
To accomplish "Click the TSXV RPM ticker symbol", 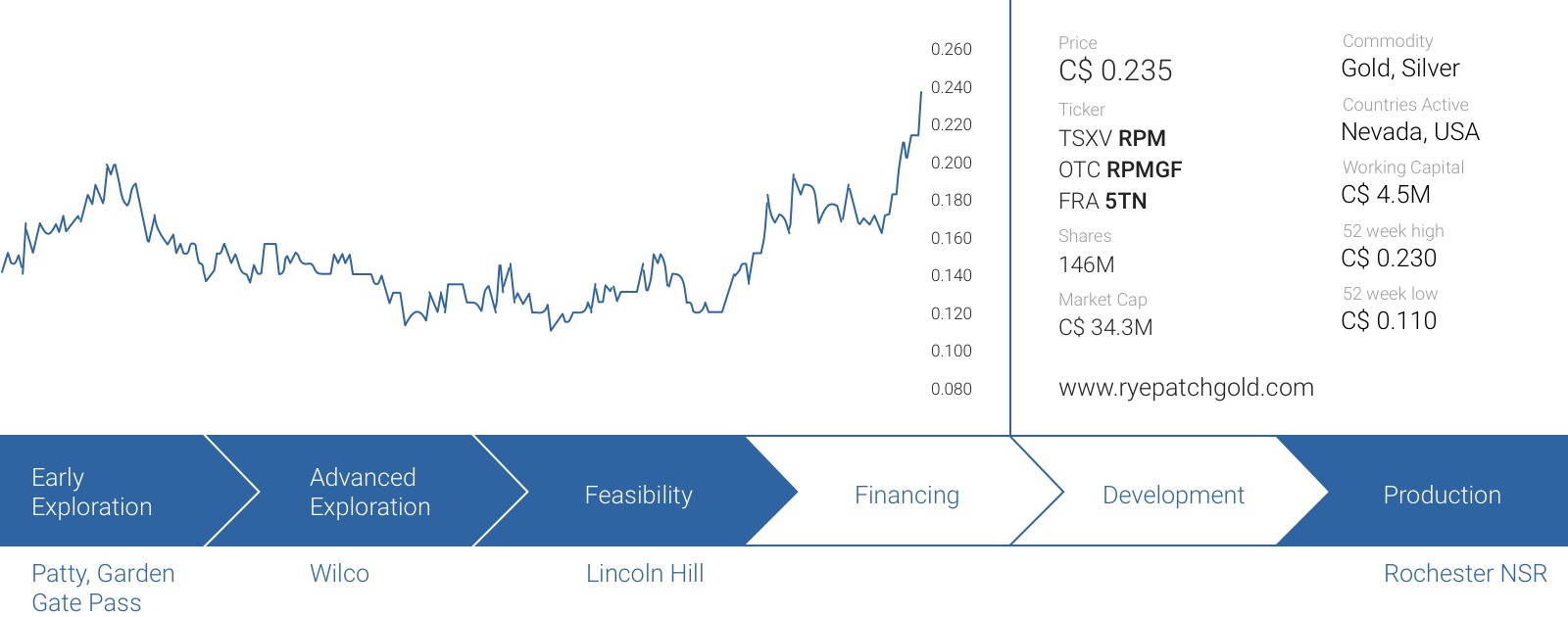I will coord(1112,138).
